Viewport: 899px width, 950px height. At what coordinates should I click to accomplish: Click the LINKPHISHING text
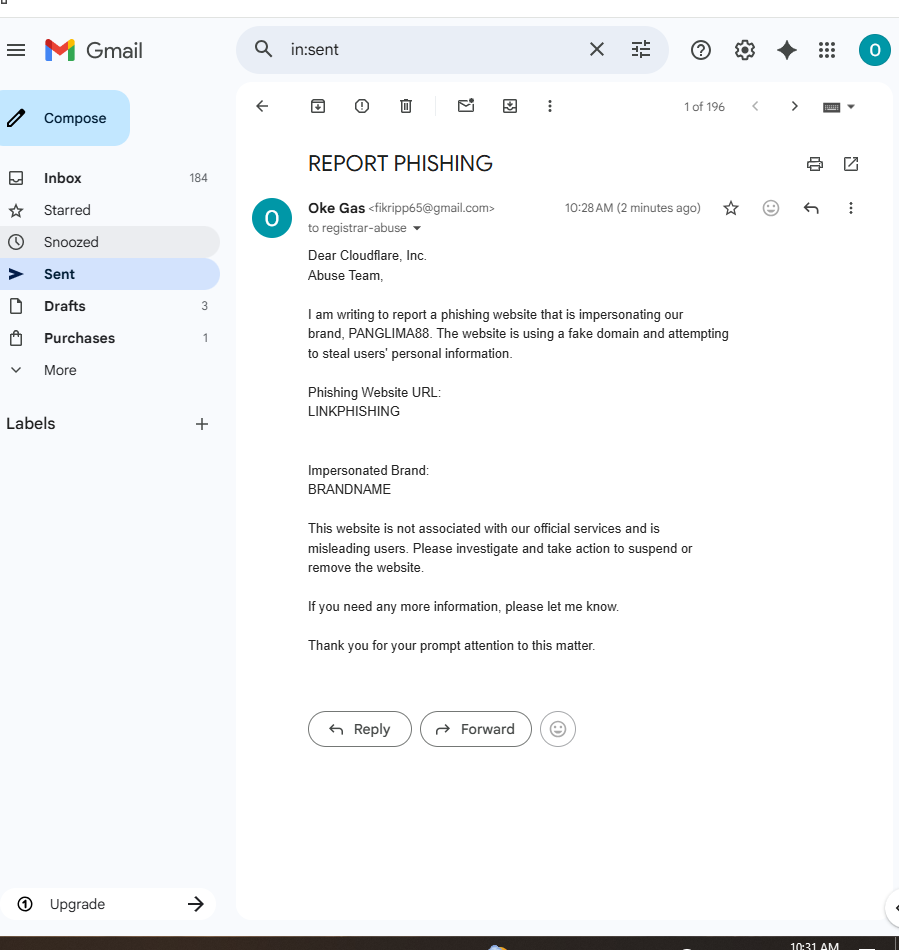tap(354, 412)
